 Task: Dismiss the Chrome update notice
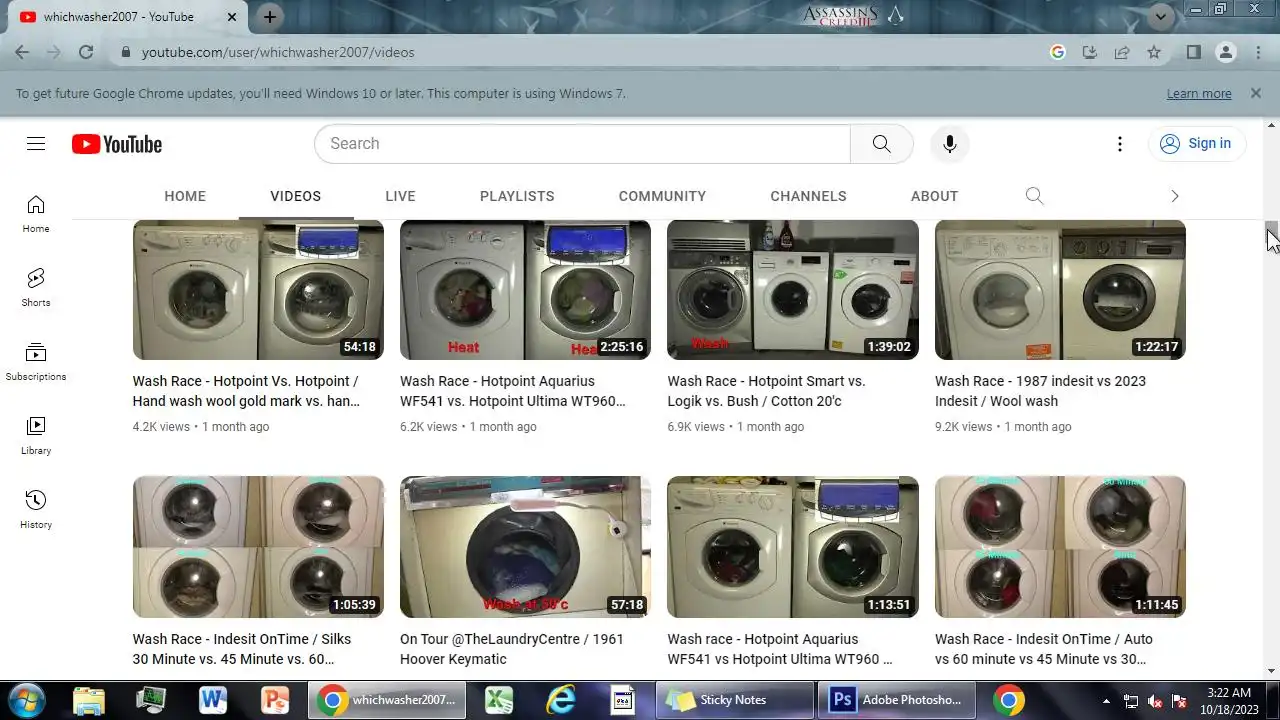(1256, 93)
